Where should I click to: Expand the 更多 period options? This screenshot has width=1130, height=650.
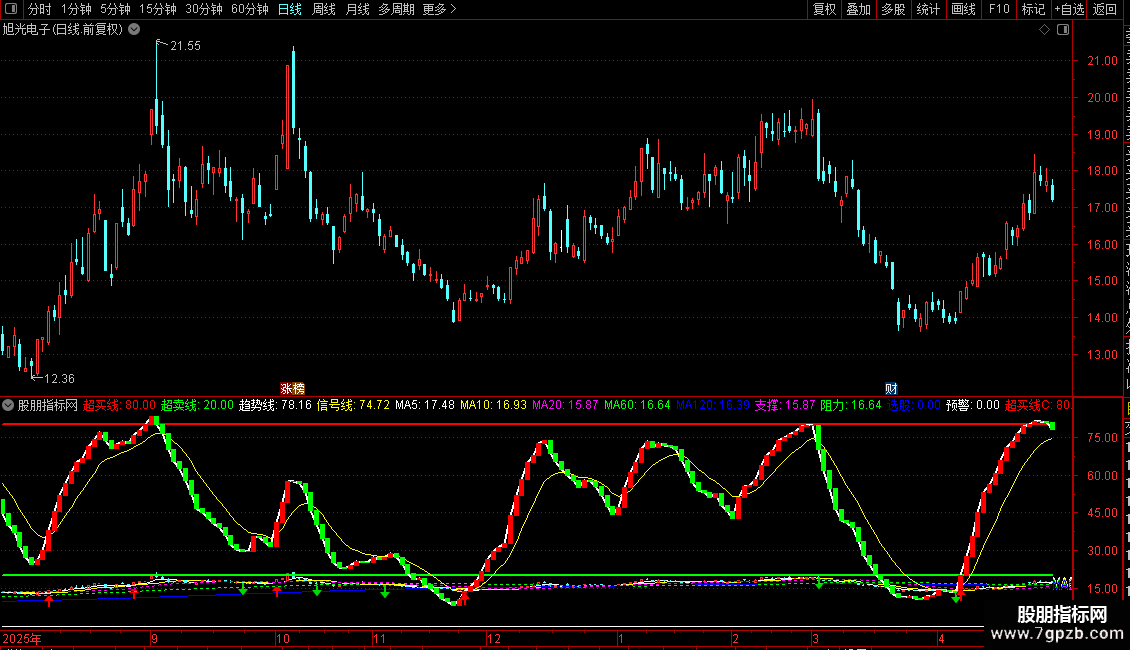point(440,9)
